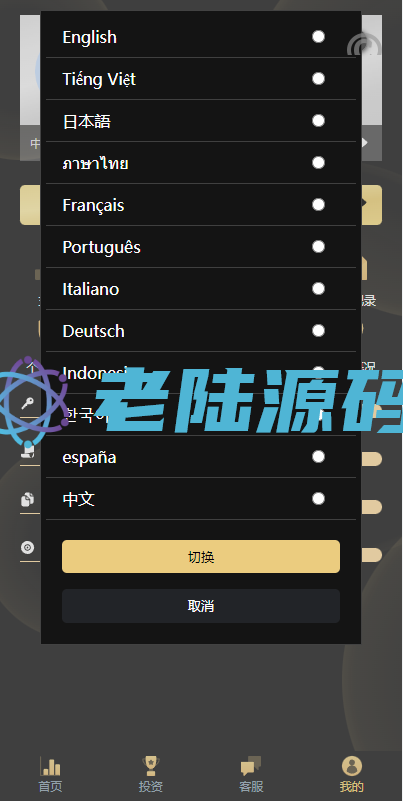This screenshot has width=403, height=801.
Task: Choose the Français language option
Action: pyautogui.click(x=201, y=205)
